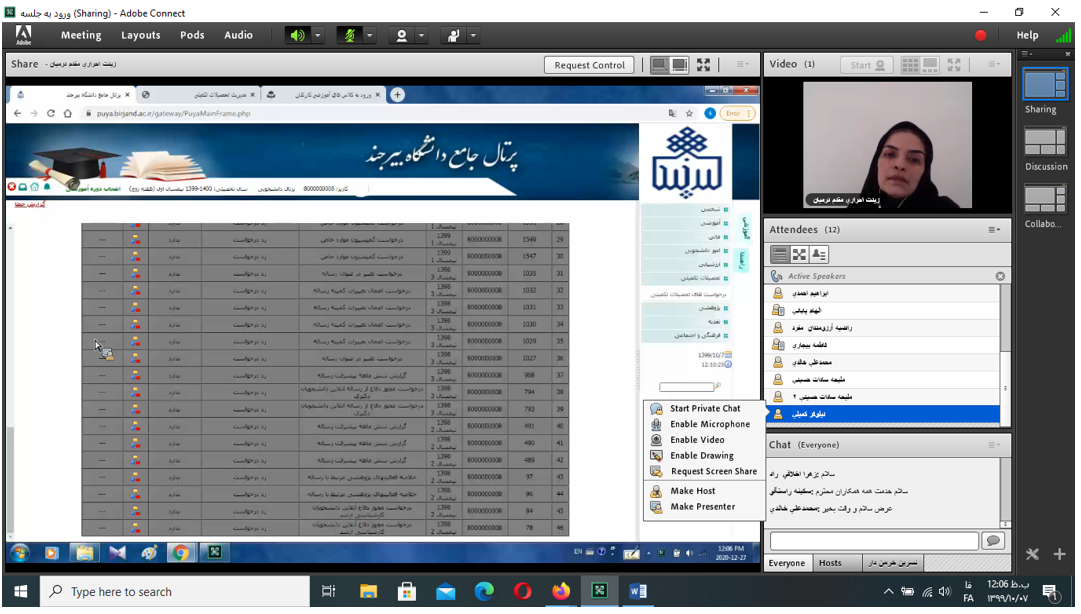
Task: Open Word from the taskbar
Action: click(638, 591)
